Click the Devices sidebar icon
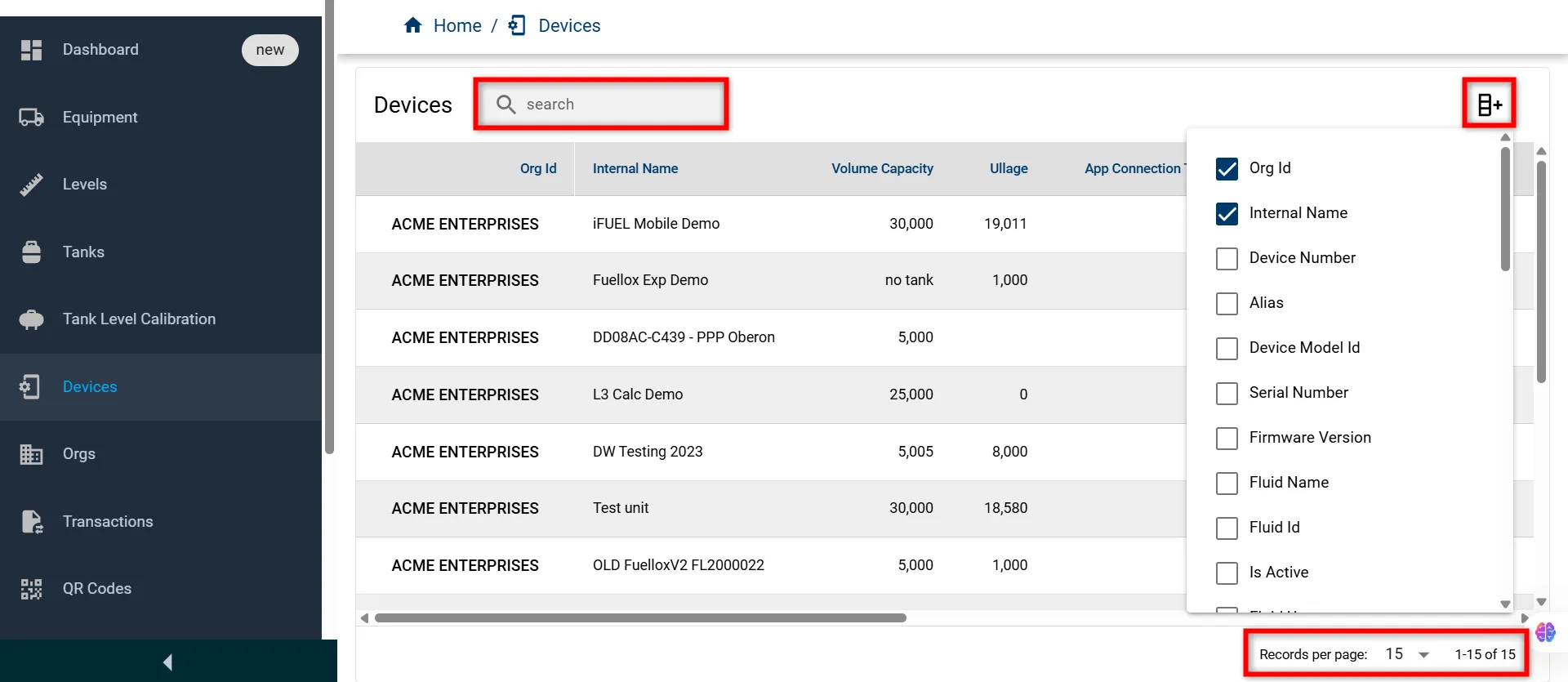Screen dimensions: 1568x682 tap(30, 387)
